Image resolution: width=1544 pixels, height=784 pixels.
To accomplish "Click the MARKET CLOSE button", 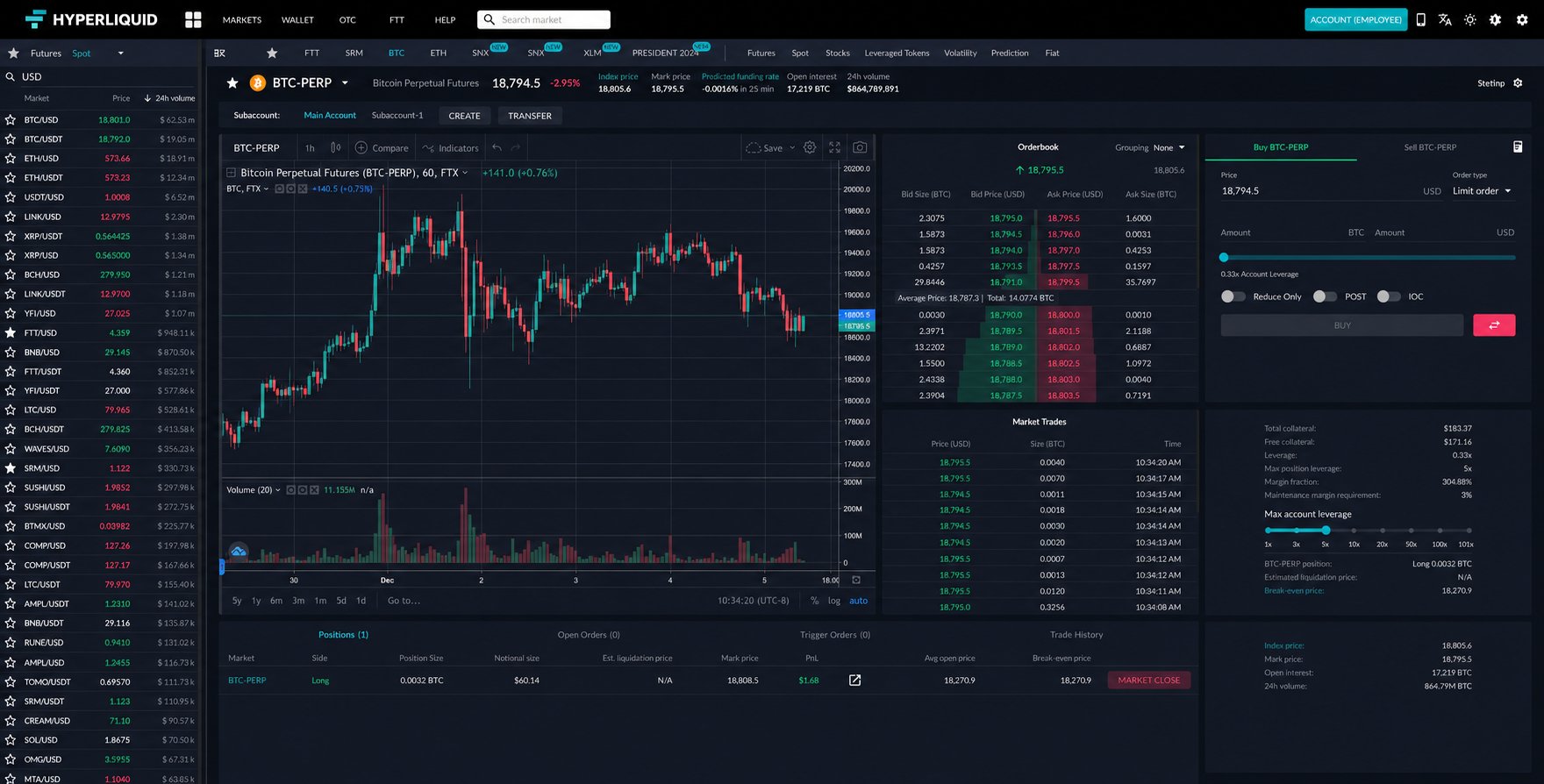I will [x=1148, y=681].
